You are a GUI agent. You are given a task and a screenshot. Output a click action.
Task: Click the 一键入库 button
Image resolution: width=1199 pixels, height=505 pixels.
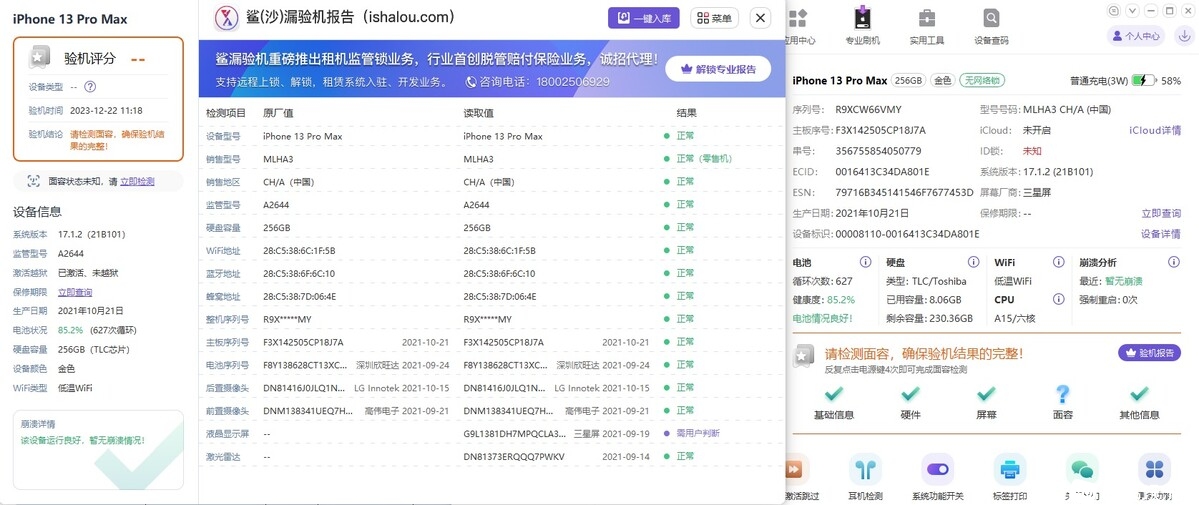click(x=644, y=18)
